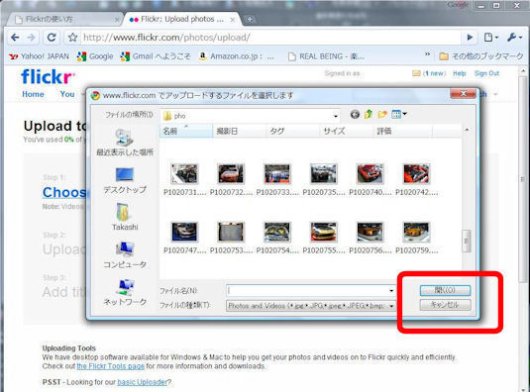The height and width of the screenshot is (392, 530).
Task: Open the view menu dropdown icon
Action: tap(399, 115)
